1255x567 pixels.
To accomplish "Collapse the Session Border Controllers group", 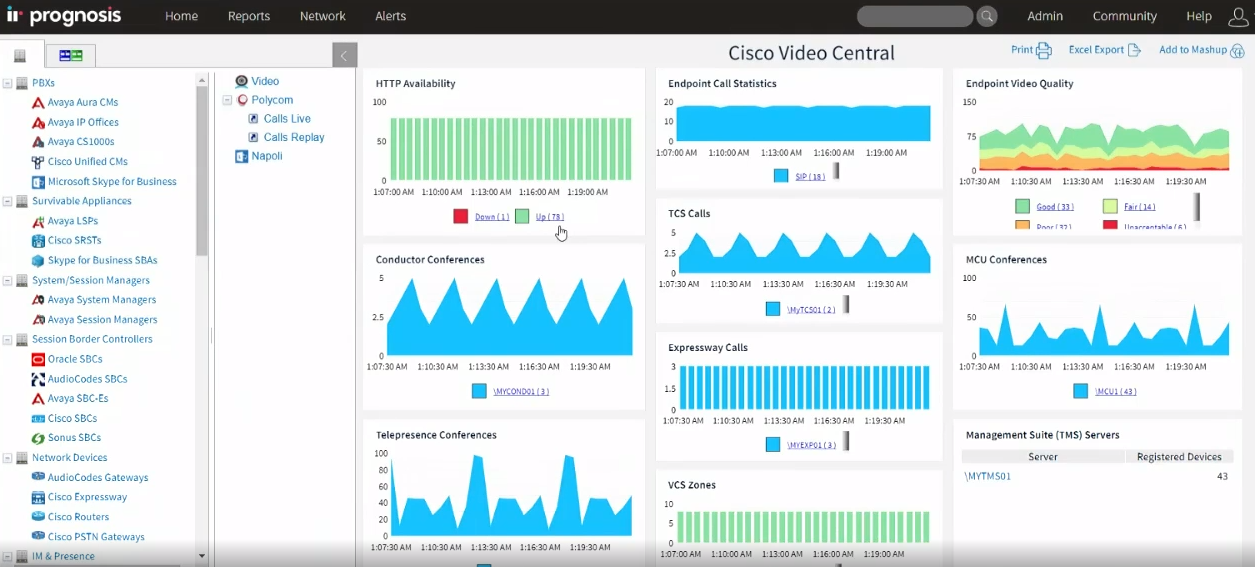I will click(8, 340).
